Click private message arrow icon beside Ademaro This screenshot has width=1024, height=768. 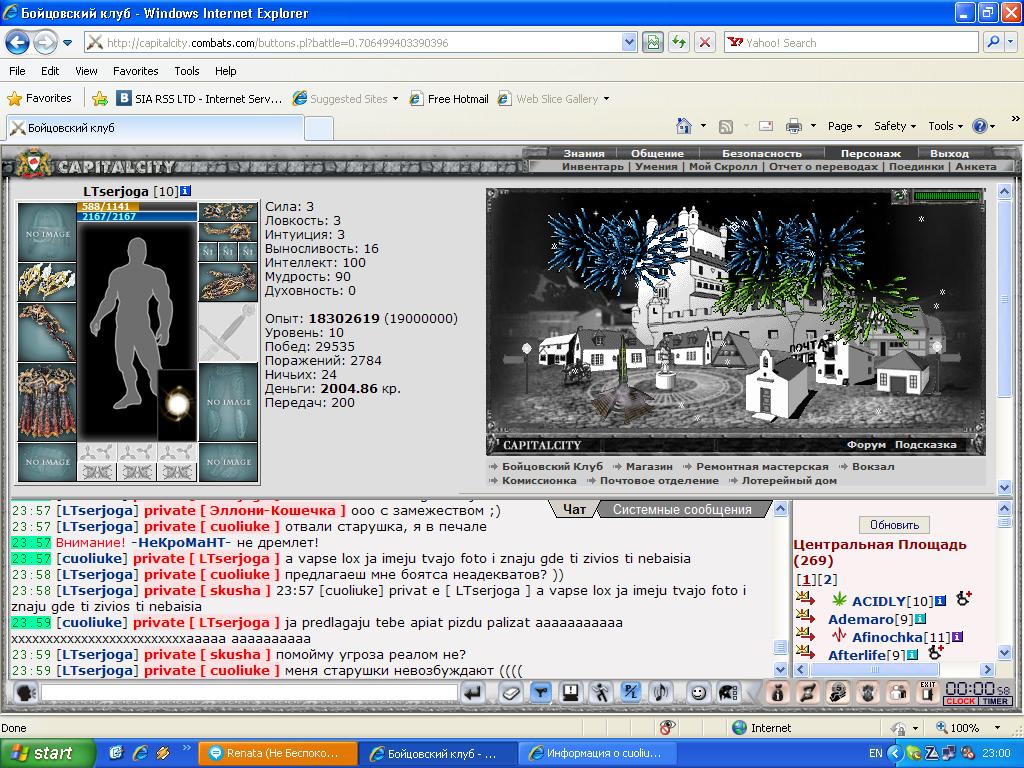(x=805, y=616)
